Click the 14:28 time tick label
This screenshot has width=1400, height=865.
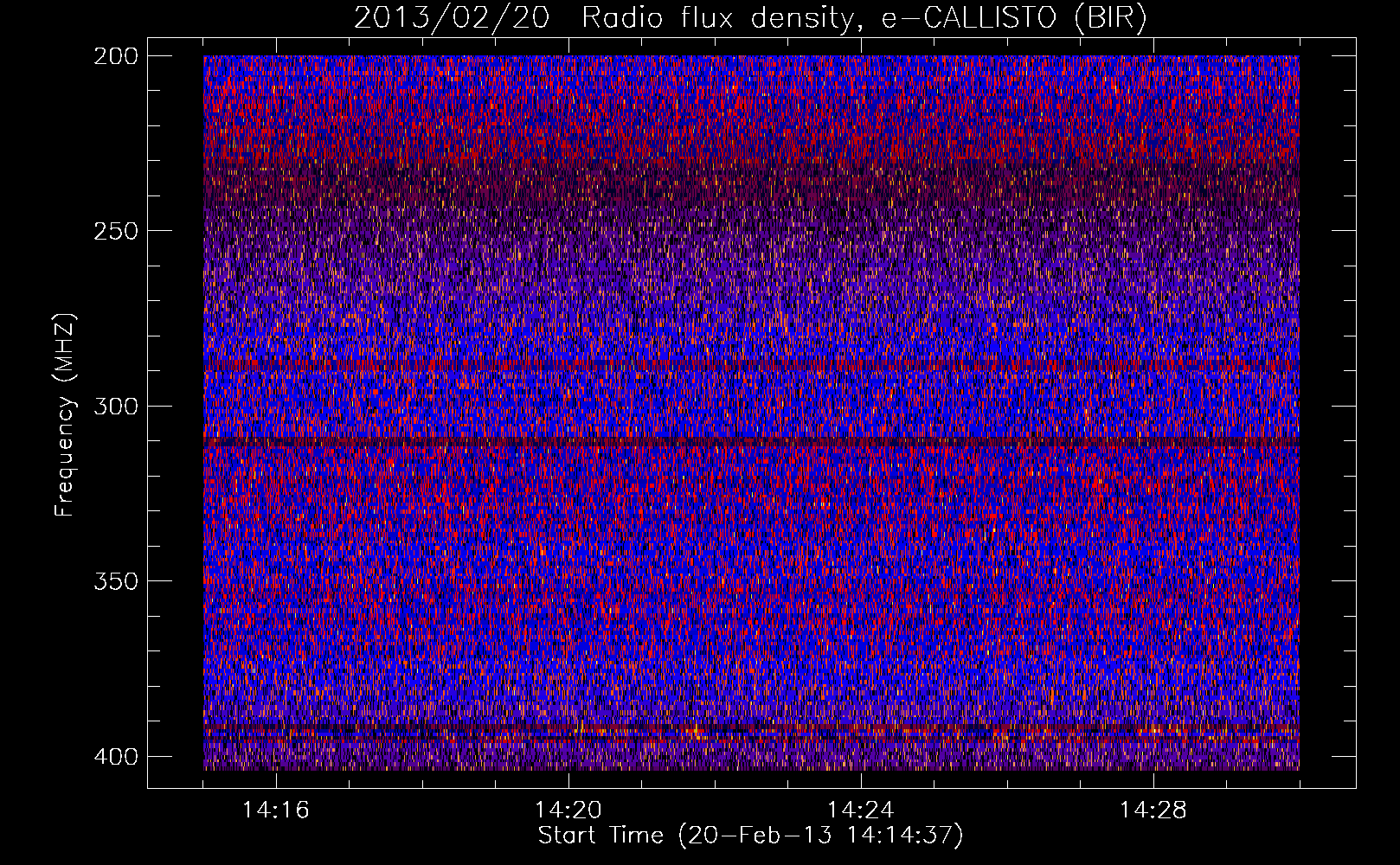pyautogui.click(x=1153, y=811)
